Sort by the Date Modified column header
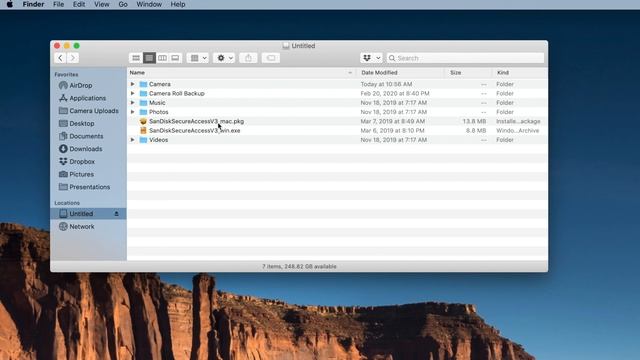Viewport: 640px width, 360px height. (x=400, y=73)
